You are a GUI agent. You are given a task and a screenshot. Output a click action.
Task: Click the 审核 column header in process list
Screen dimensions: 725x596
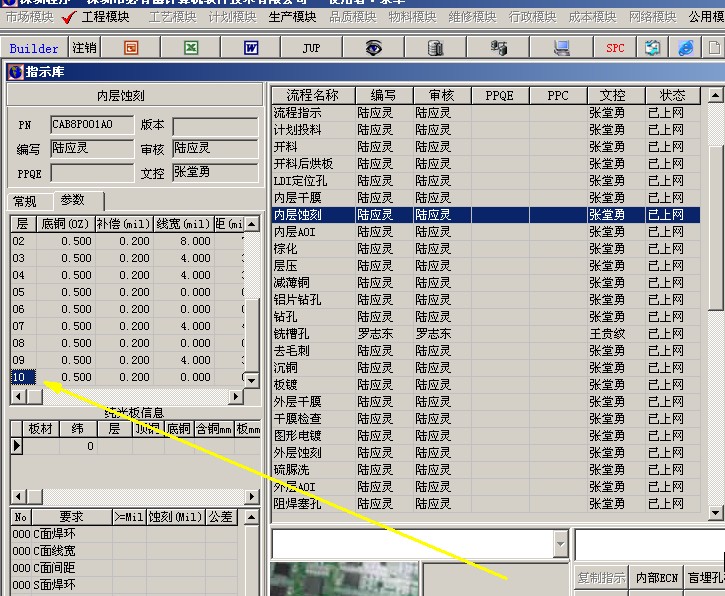(442, 95)
